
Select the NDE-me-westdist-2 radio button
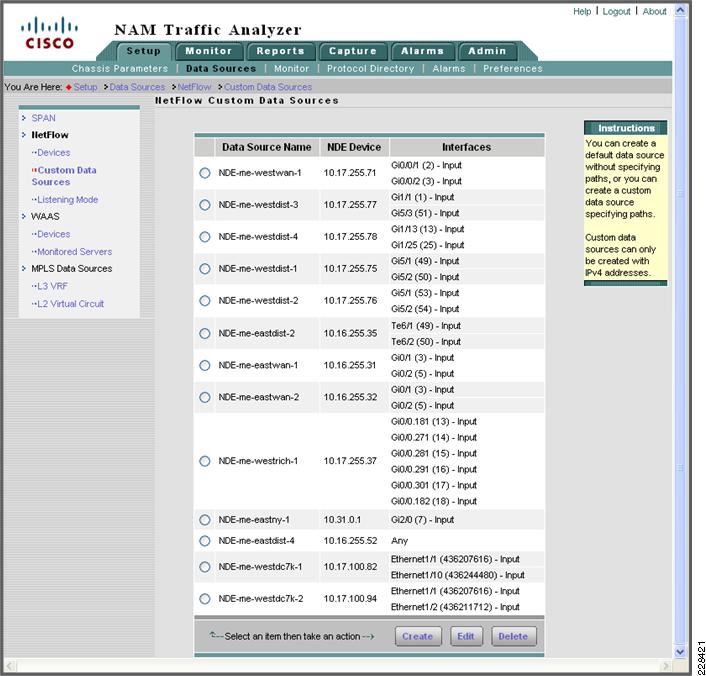(205, 301)
